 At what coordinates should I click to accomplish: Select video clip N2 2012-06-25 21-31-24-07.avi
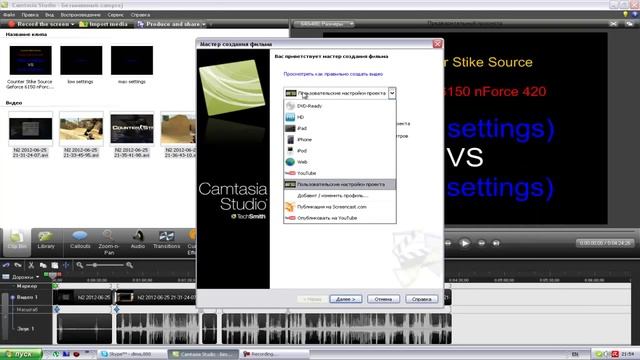coord(31,129)
